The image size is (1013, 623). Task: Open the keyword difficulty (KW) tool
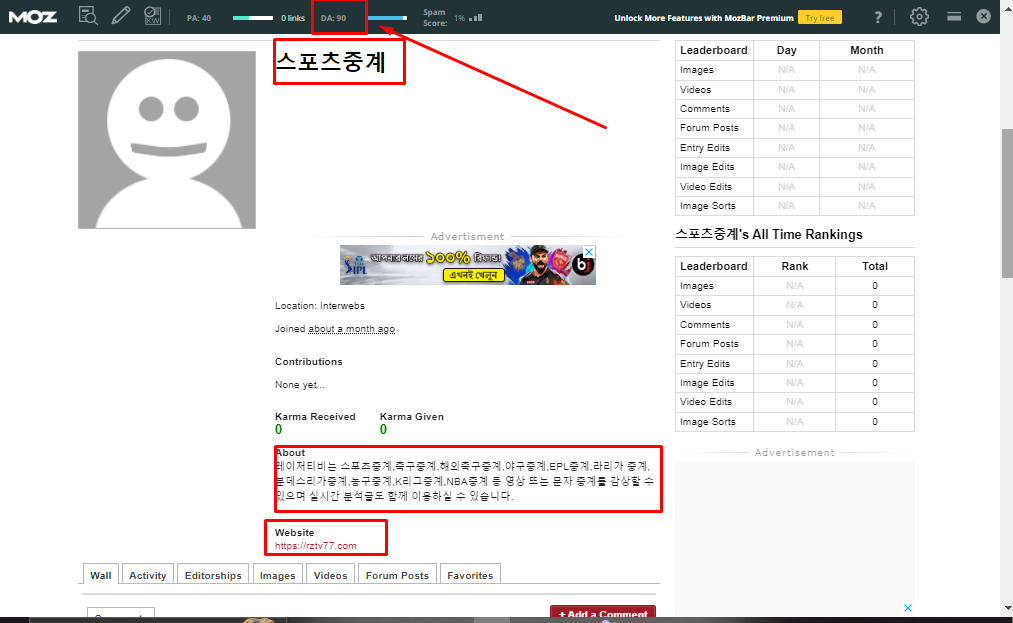(151, 16)
